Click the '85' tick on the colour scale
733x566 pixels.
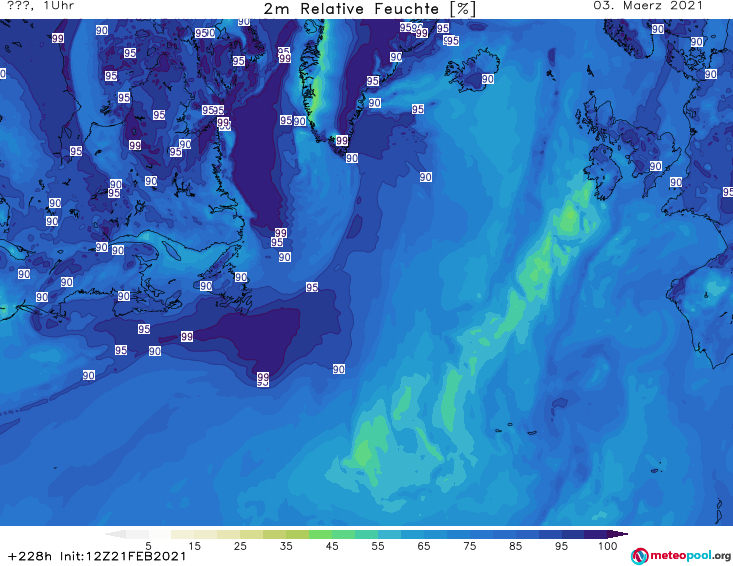pyautogui.click(x=516, y=546)
